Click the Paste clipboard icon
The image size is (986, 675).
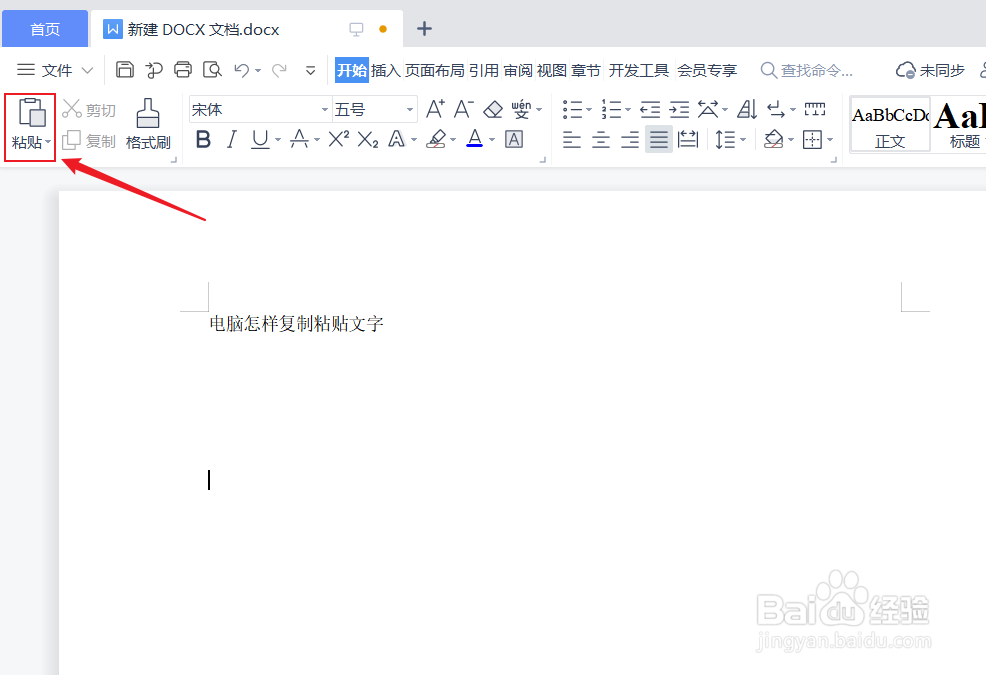[31, 113]
